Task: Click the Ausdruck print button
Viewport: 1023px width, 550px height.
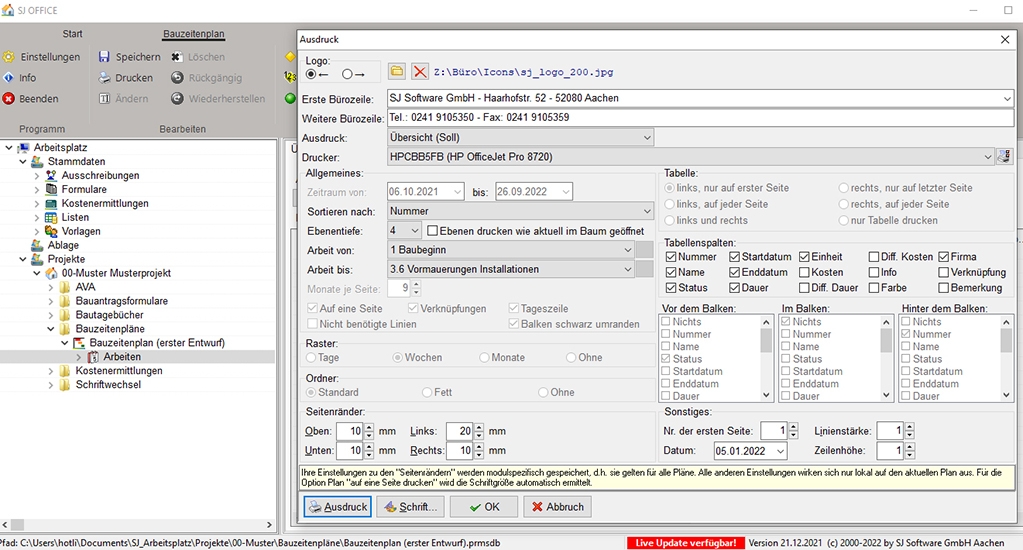Action: point(337,507)
